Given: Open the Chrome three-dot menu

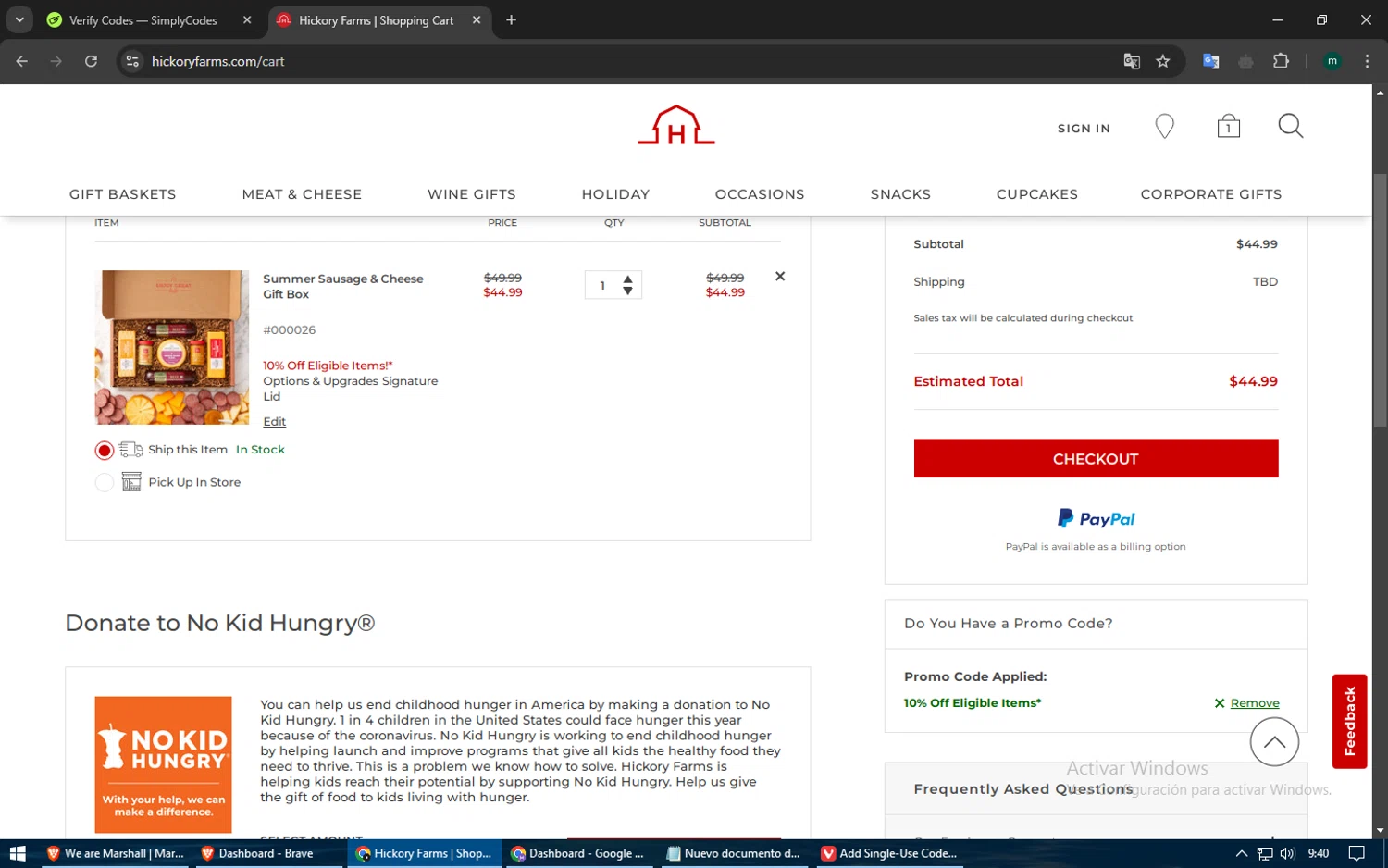Looking at the screenshot, I should [x=1367, y=61].
